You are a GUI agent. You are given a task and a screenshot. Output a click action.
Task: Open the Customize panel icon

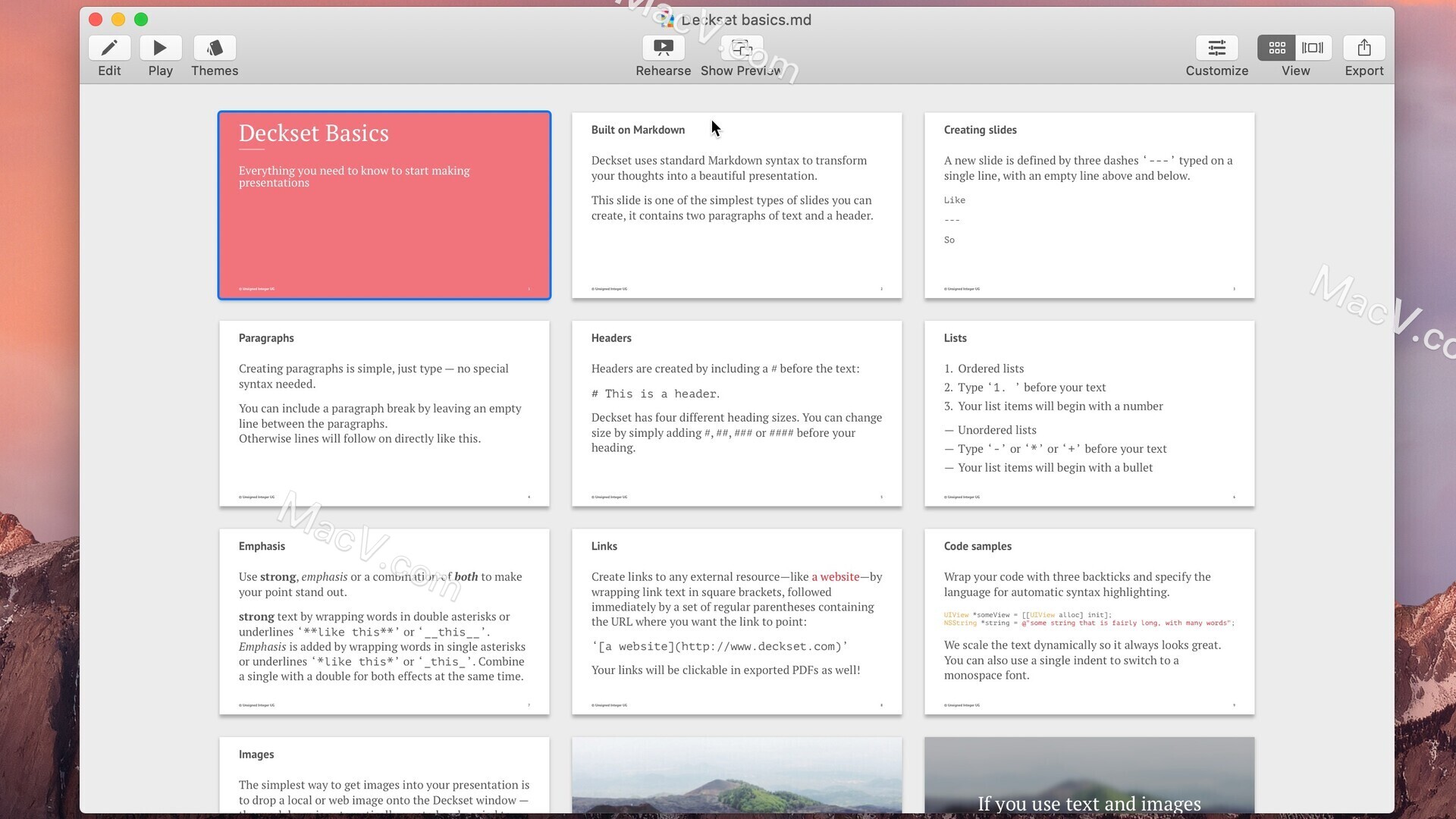(x=1216, y=47)
